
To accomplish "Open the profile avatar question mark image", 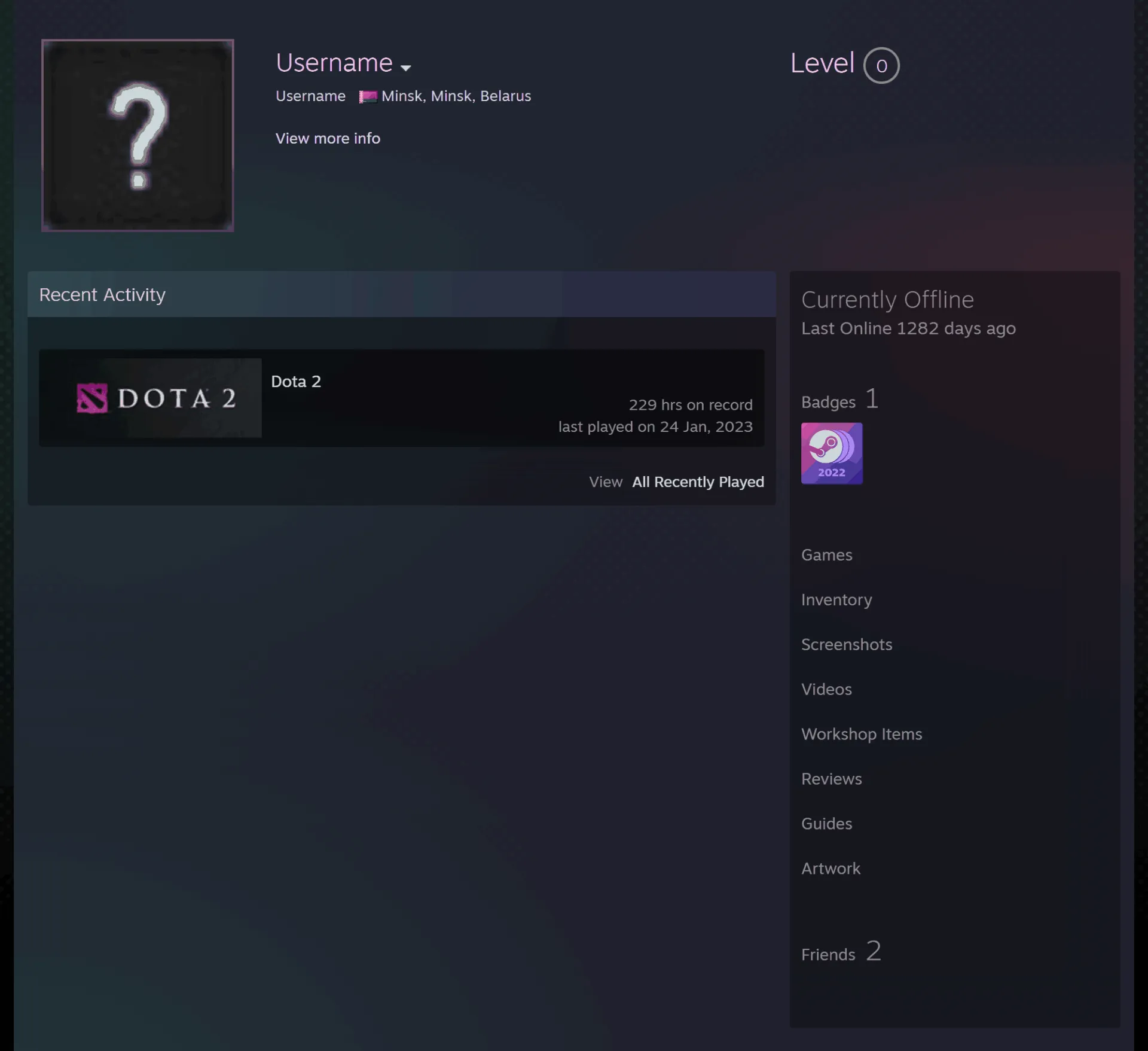I will coord(138,135).
